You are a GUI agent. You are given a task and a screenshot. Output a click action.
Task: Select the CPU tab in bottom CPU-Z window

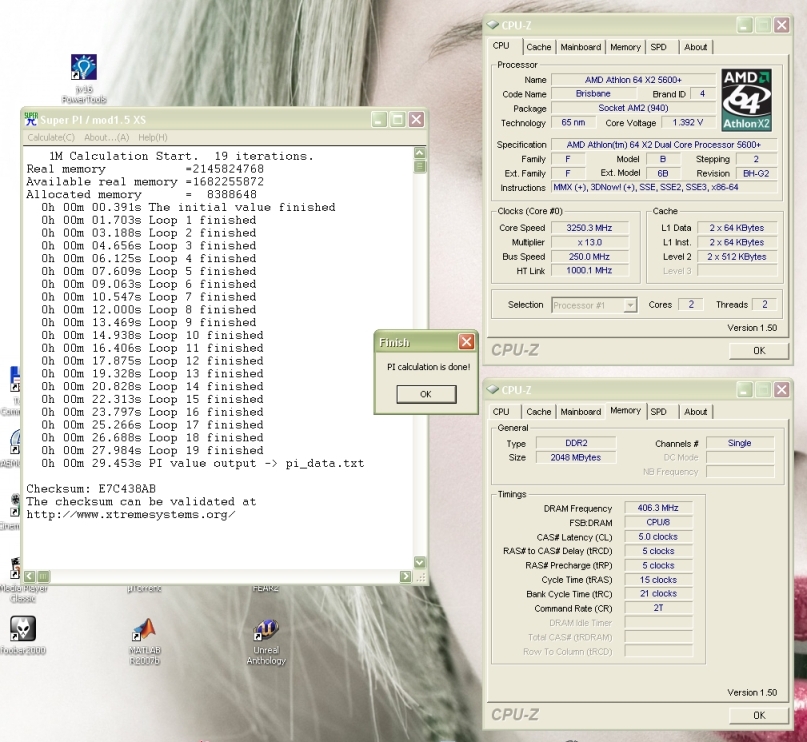click(501, 411)
